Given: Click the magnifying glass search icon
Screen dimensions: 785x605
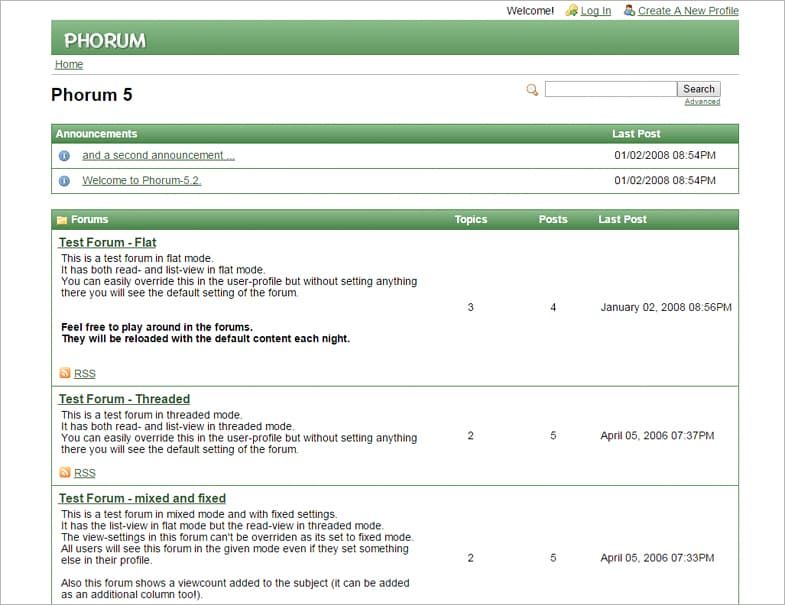Looking at the screenshot, I should pyautogui.click(x=532, y=90).
